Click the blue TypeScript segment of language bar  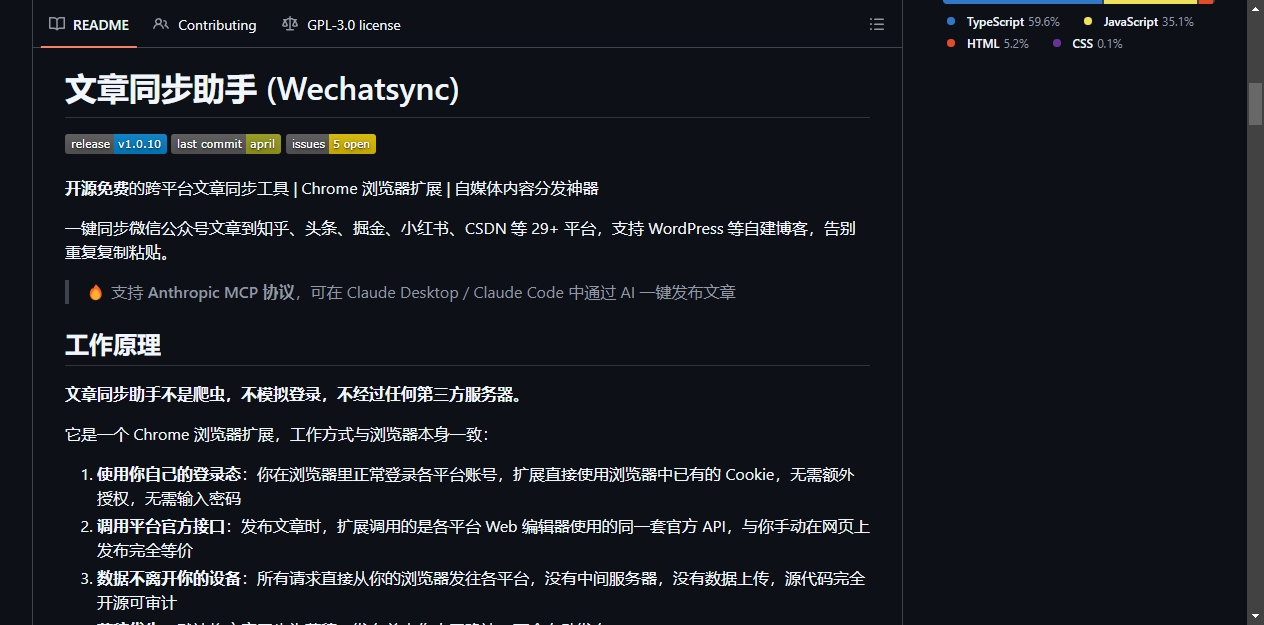(x=1023, y=2)
